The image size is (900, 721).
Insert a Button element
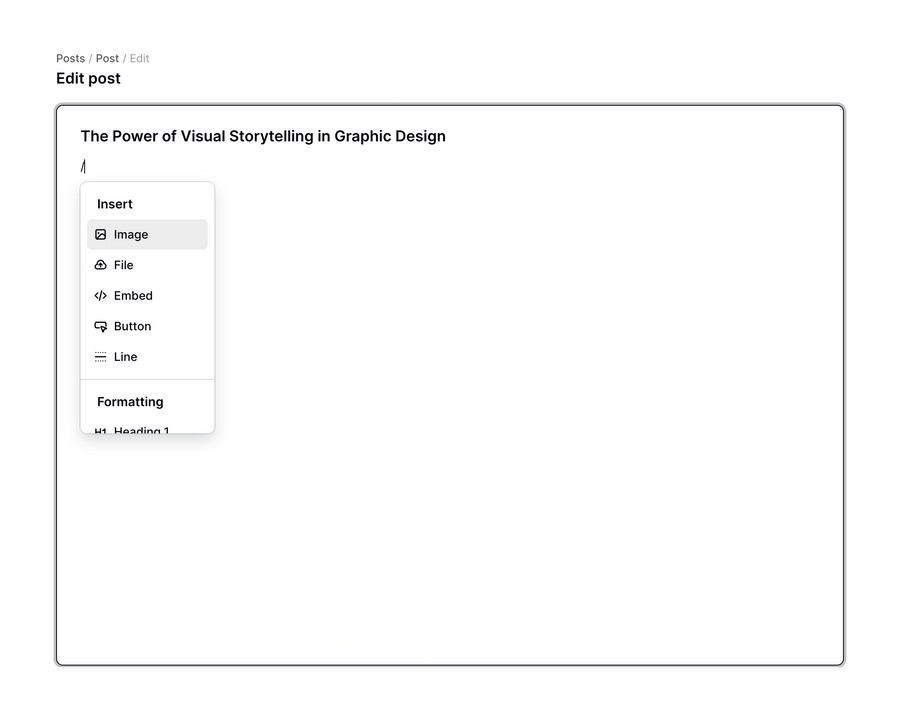pos(133,325)
